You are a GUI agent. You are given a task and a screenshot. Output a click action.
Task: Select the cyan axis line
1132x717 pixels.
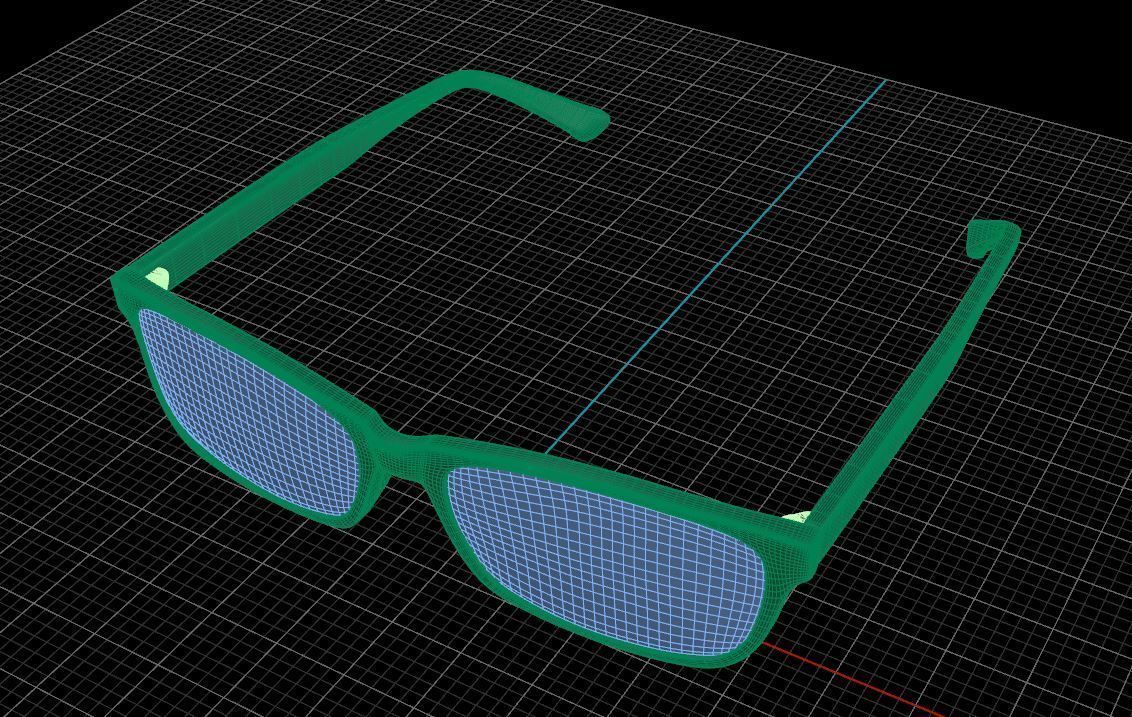(x=715, y=267)
